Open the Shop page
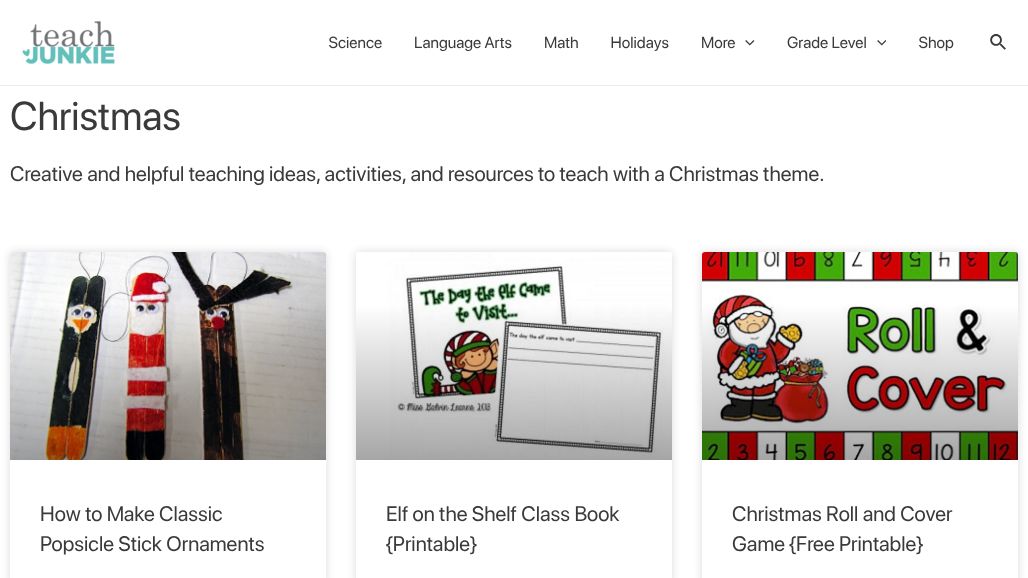This screenshot has height=578, width=1028. click(x=936, y=43)
